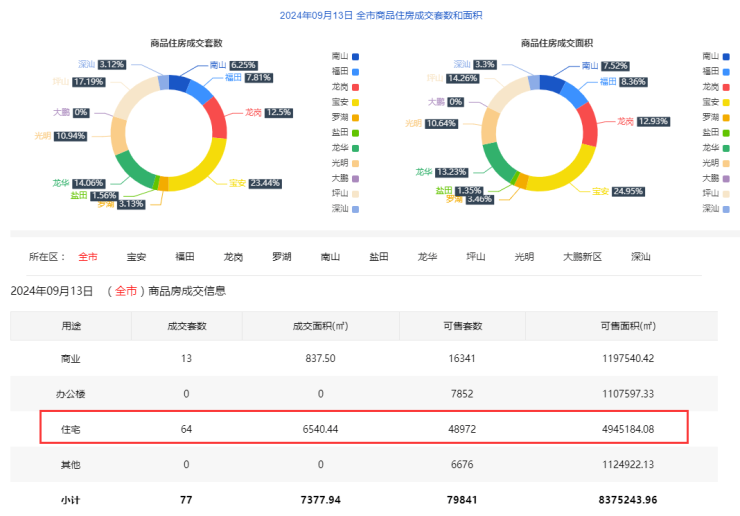Open the 福田 district tab
The height and width of the screenshot is (516, 740).
click(x=185, y=257)
